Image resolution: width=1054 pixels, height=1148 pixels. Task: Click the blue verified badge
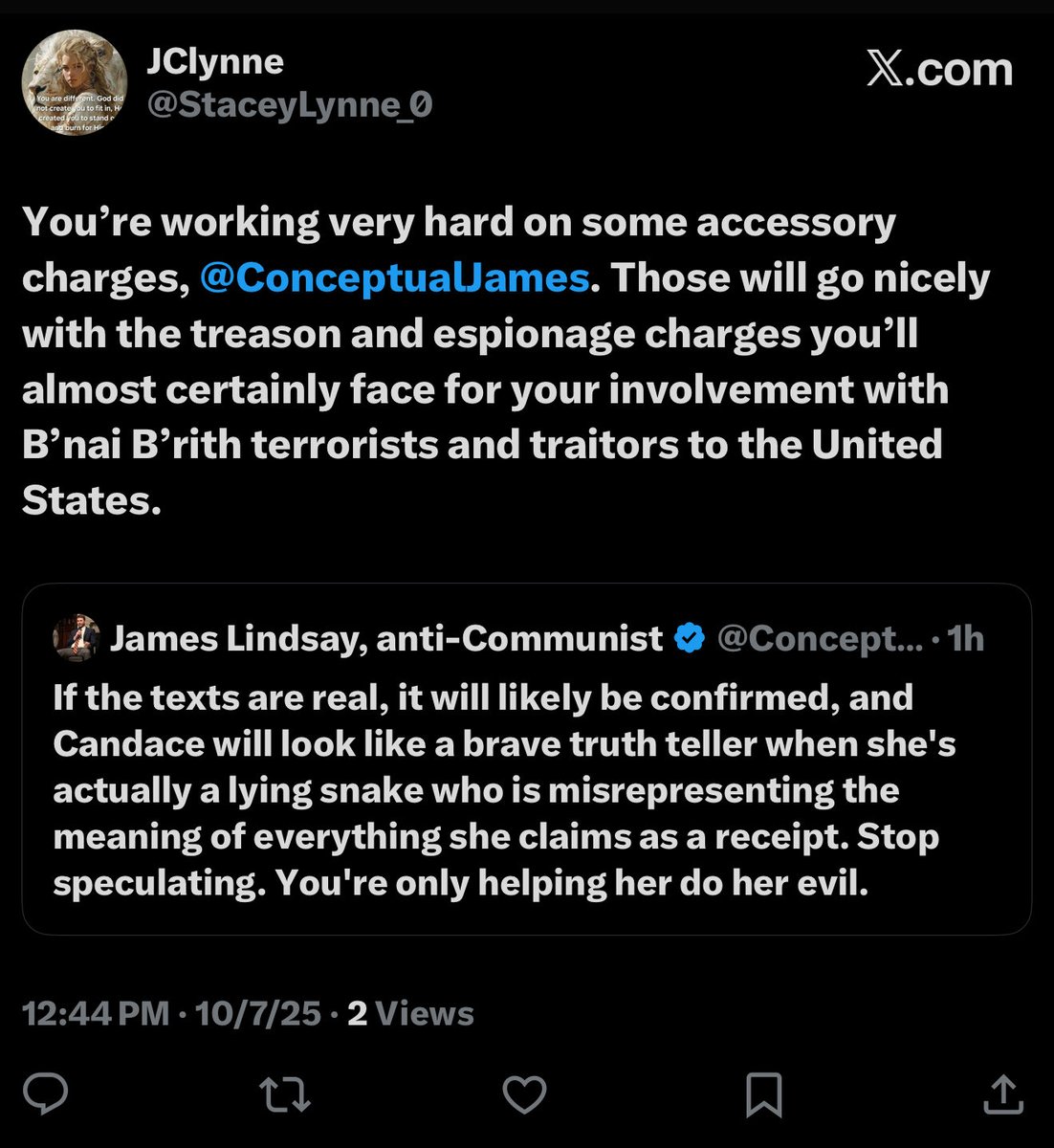[x=690, y=638]
